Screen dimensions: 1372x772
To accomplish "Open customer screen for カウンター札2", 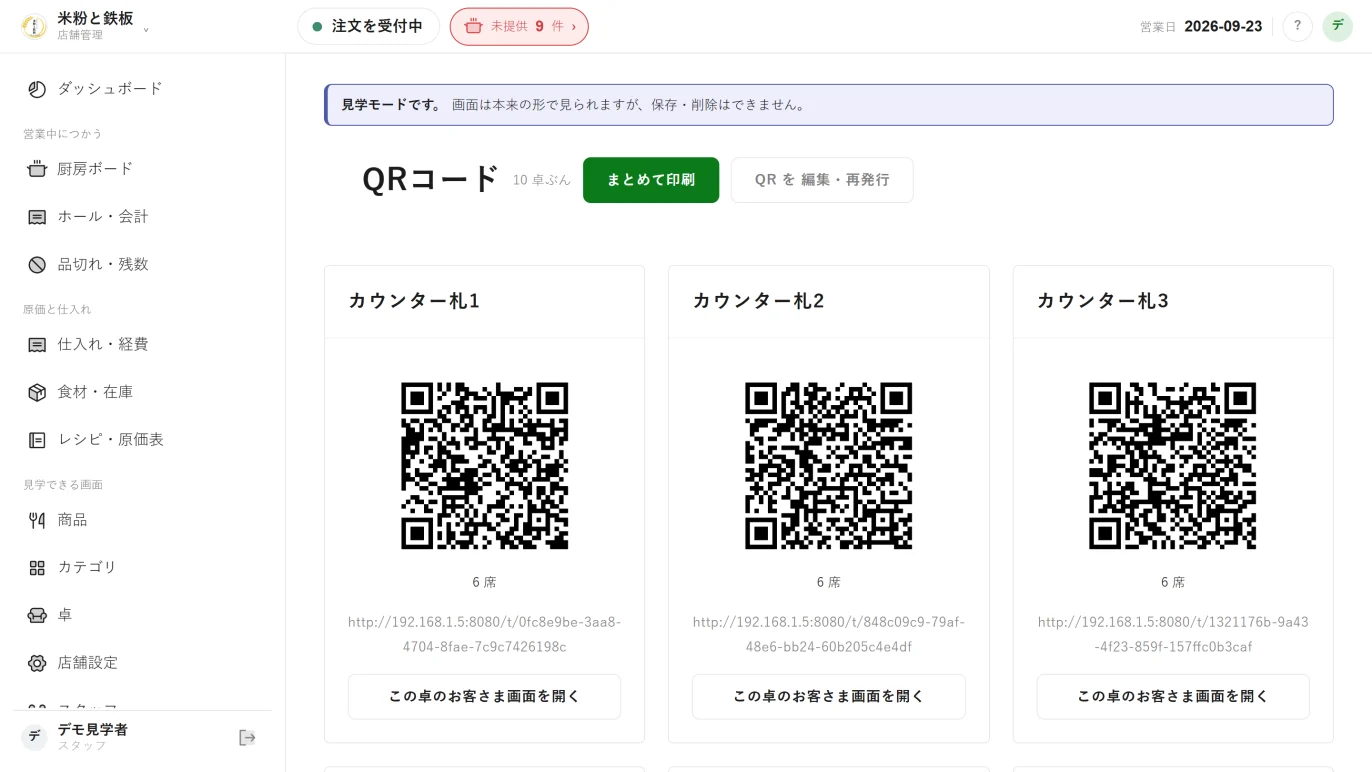I will [829, 697].
